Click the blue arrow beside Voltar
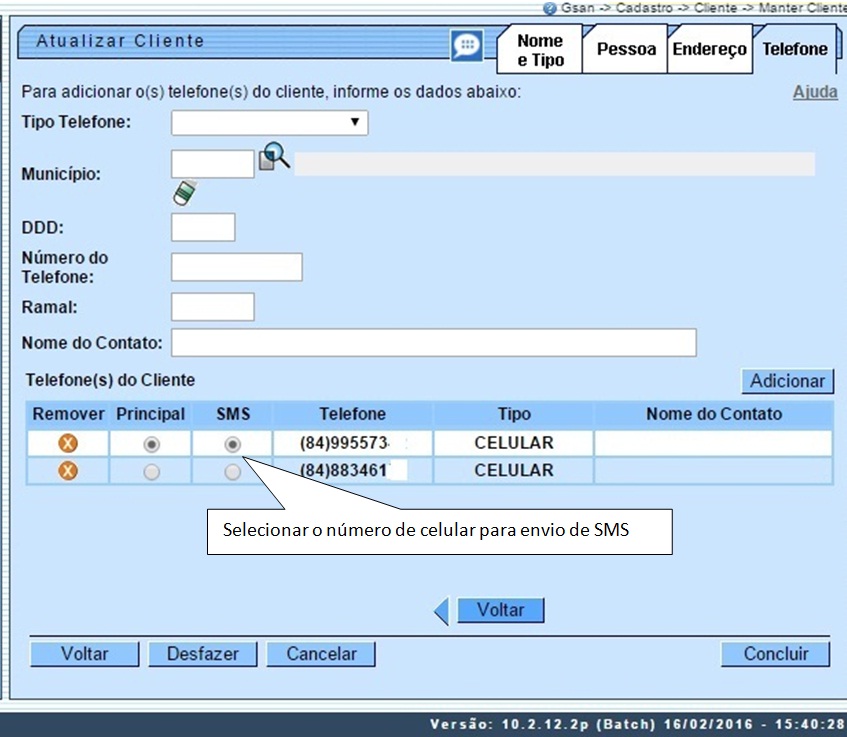 click(x=440, y=610)
